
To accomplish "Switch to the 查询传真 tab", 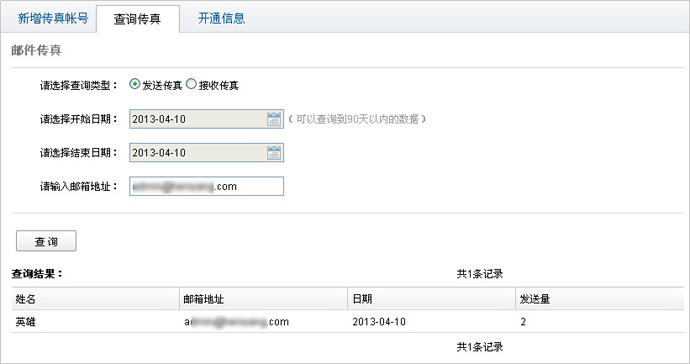I will 137,19.
